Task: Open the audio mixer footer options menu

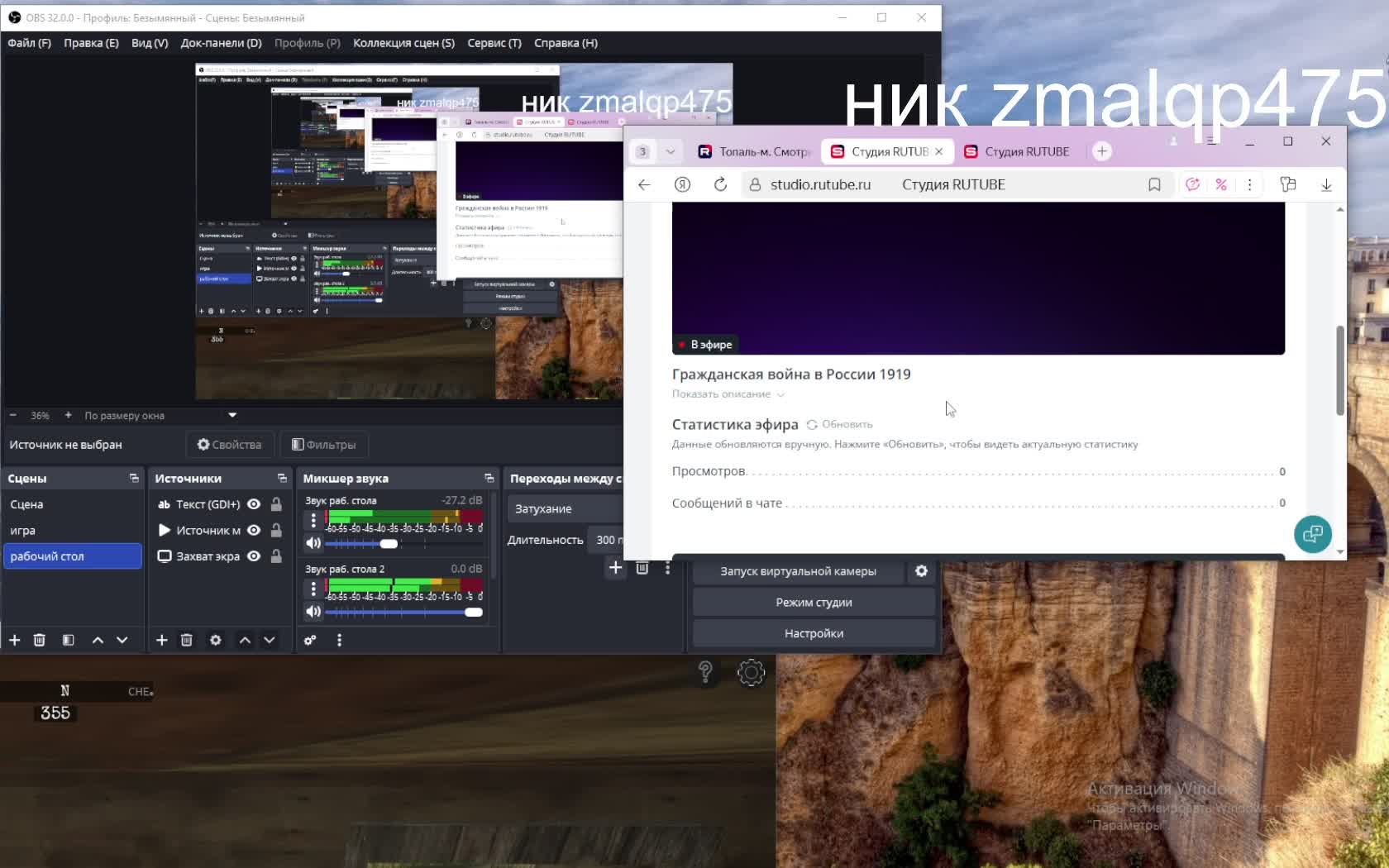Action: 339,640
